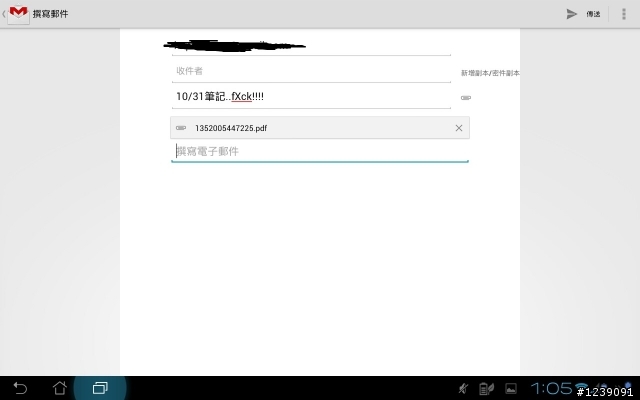Focus the 撰寫電子郵件 message body
Screen dimensions: 640x400
click(x=320, y=152)
